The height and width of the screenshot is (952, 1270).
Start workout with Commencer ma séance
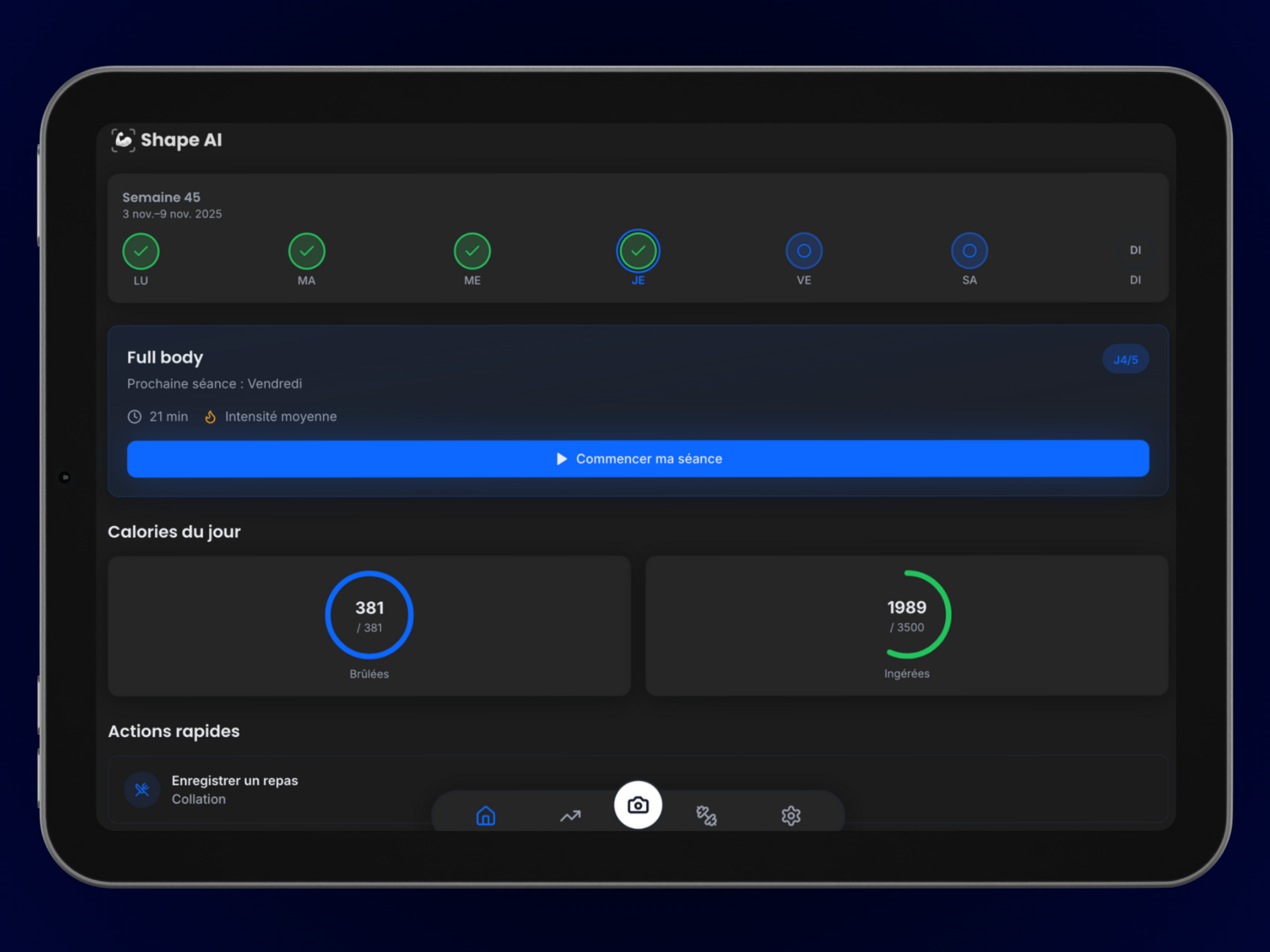[638, 458]
